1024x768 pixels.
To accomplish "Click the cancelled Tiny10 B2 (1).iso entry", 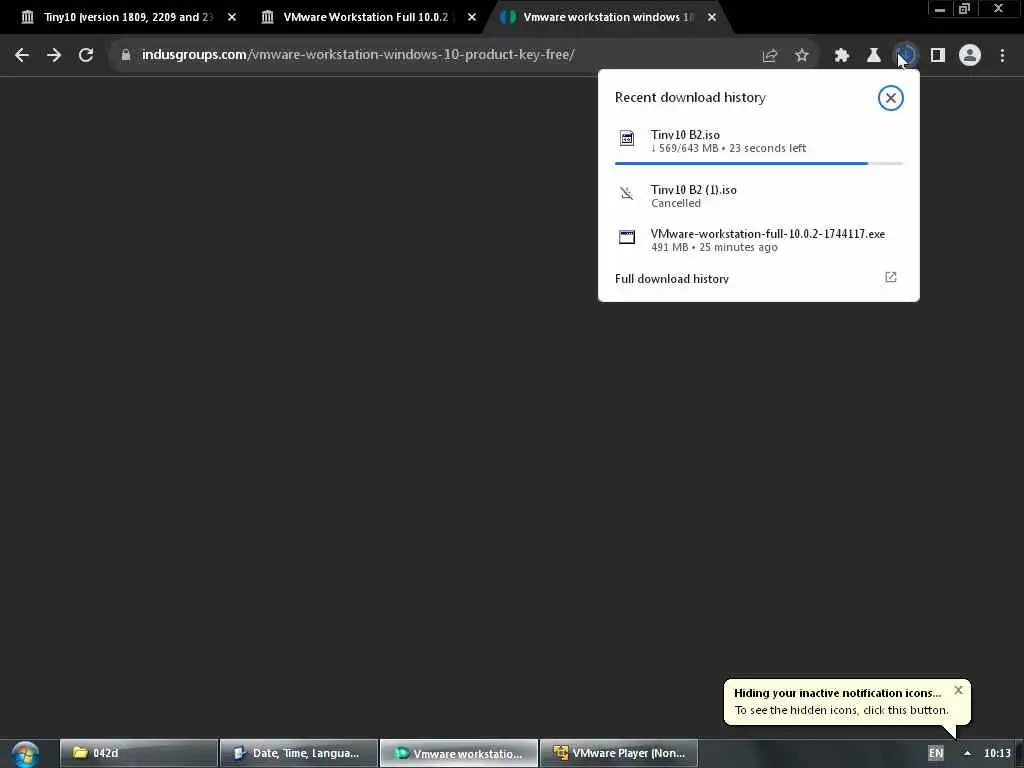I will pyautogui.click(x=759, y=196).
